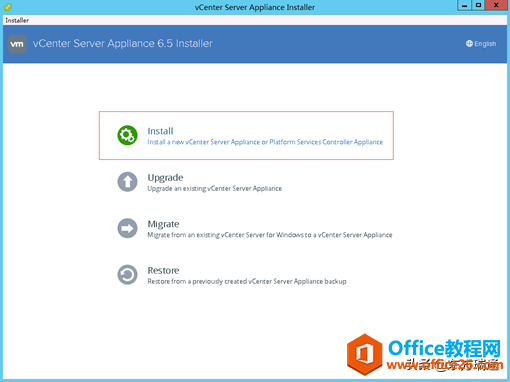This screenshot has height=382, width=510.
Task: Click the green Install gear icon
Action: [127, 135]
